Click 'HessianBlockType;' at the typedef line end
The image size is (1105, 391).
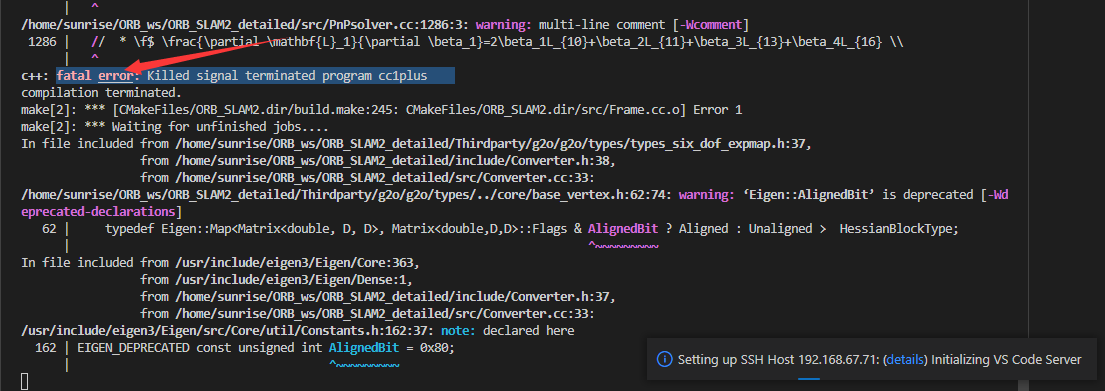click(899, 229)
